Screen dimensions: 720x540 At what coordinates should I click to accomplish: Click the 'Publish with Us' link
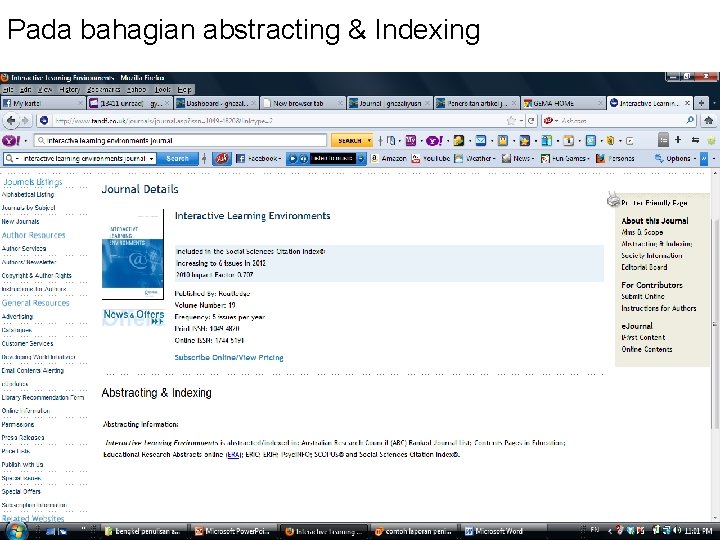(22, 464)
